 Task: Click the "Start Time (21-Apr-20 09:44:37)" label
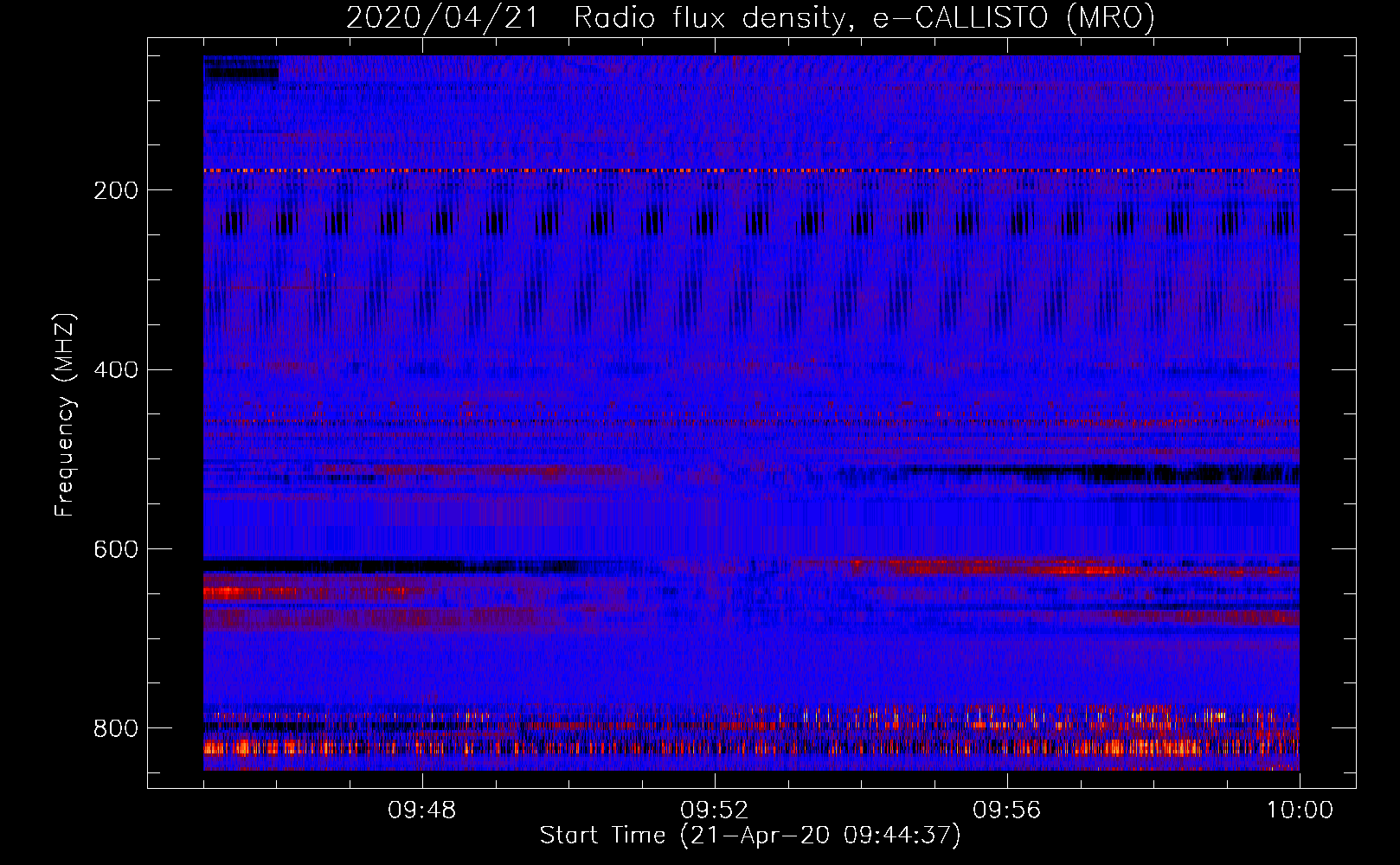tap(750, 836)
